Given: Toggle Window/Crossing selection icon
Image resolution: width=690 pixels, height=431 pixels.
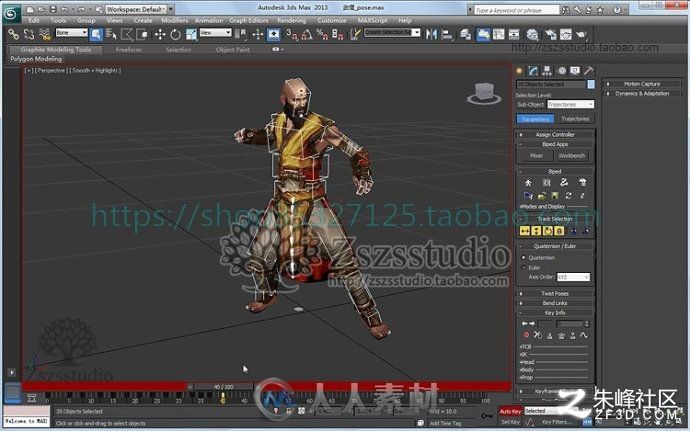Looking at the screenshot, I should (x=142, y=34).
